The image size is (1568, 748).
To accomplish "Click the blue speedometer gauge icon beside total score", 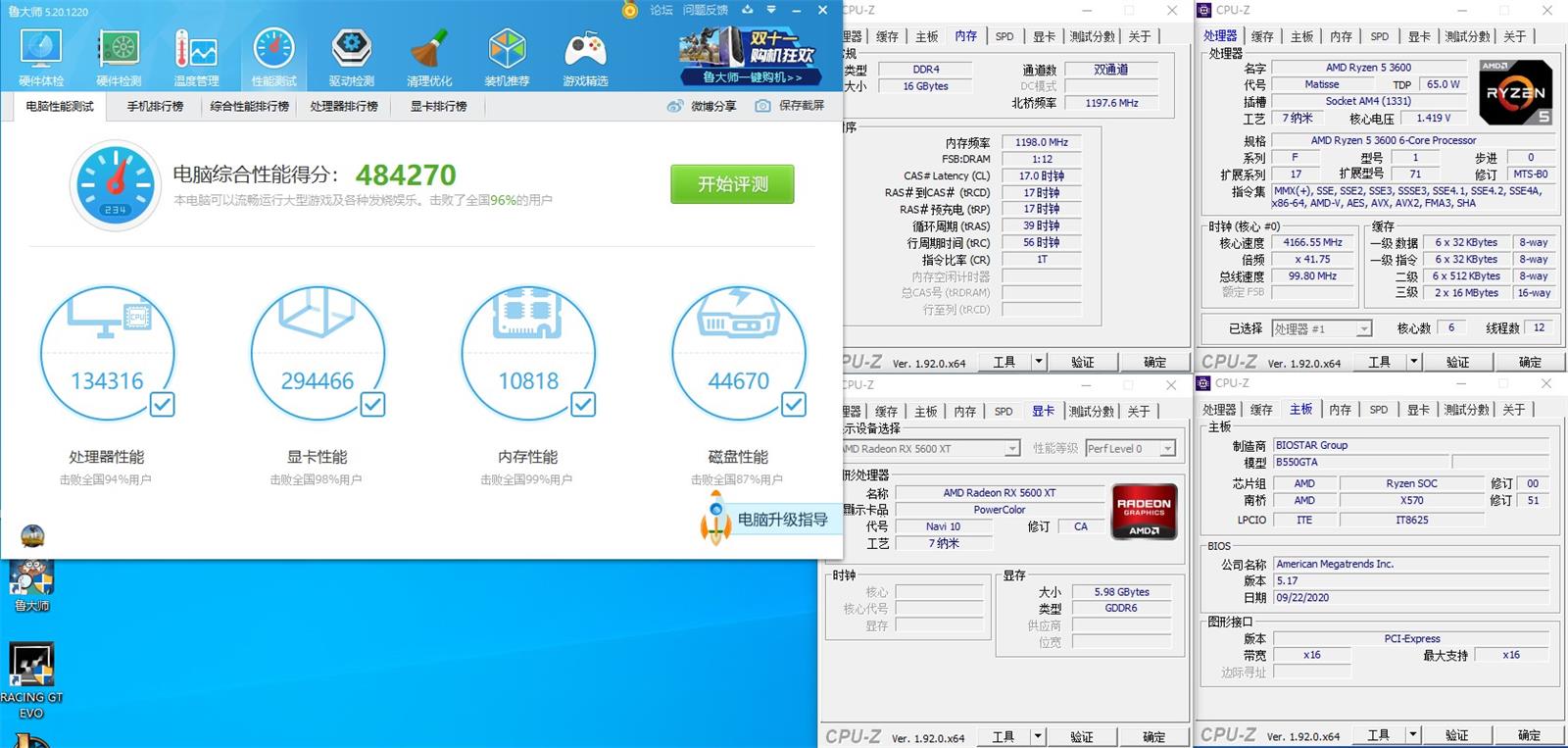I will [x=116, y=184].
